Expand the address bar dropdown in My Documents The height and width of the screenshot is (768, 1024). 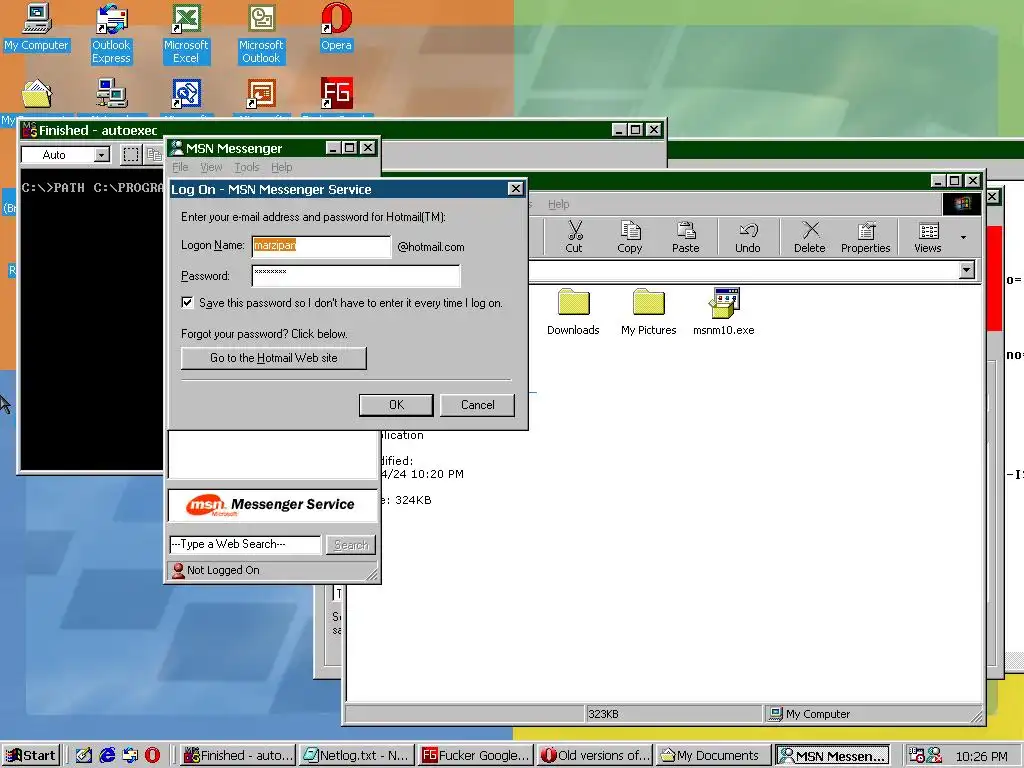pyautogui.click(x=967, y=270)
